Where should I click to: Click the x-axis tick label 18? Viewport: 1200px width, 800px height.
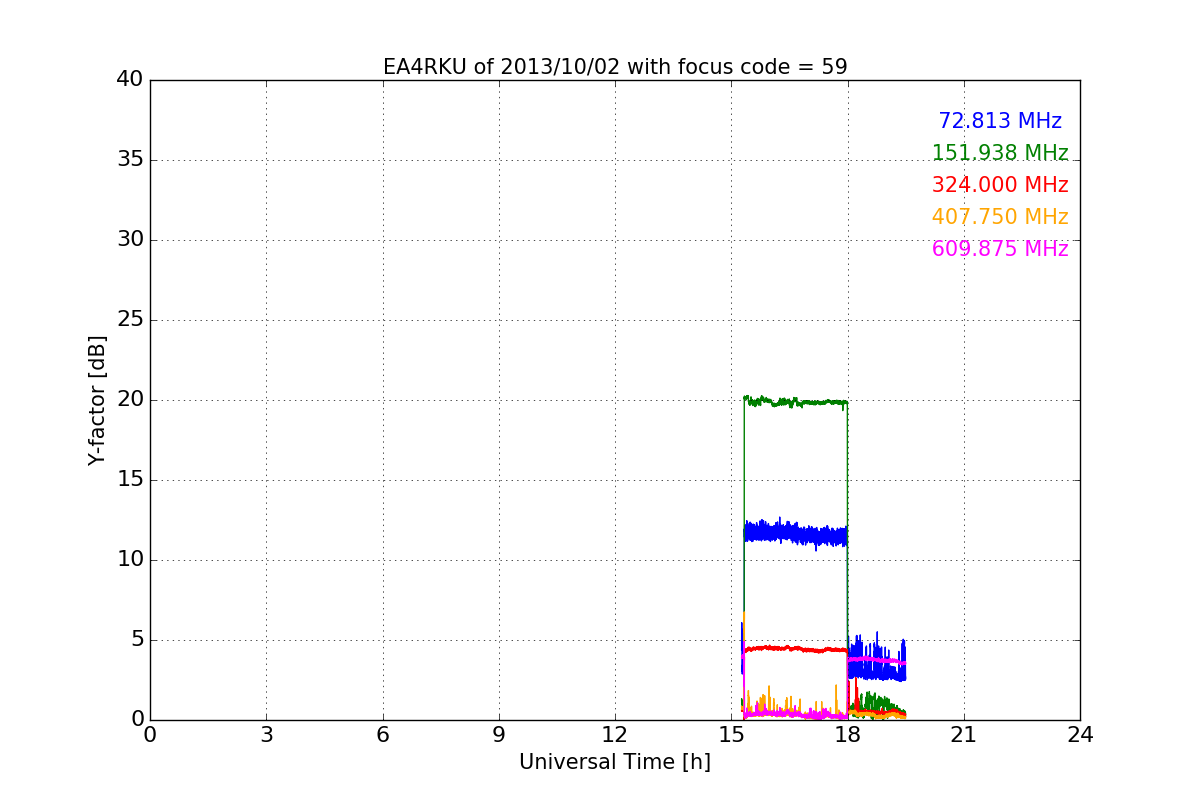click(848, 735)
